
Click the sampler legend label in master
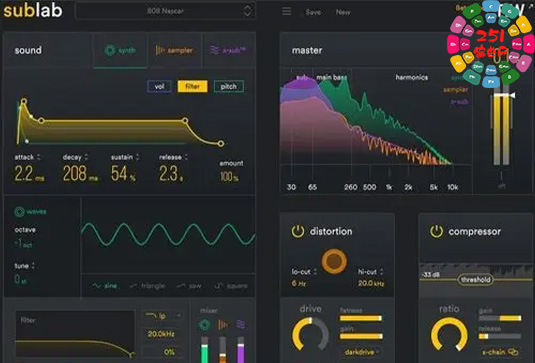point(456,89)
